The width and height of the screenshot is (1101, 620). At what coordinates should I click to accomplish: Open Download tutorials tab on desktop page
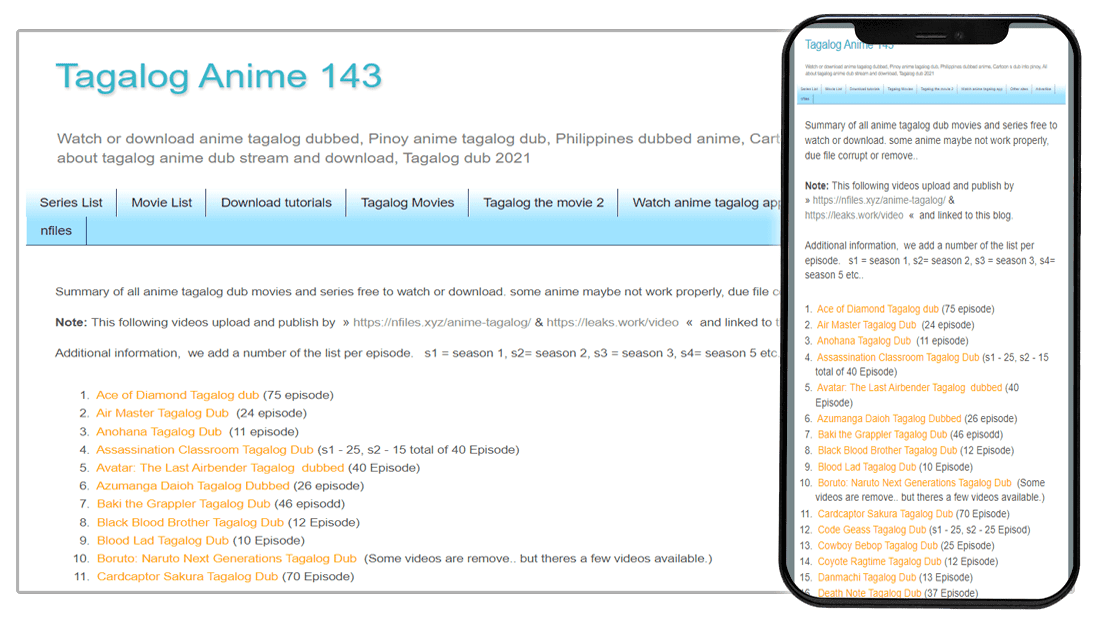point(276,202)
